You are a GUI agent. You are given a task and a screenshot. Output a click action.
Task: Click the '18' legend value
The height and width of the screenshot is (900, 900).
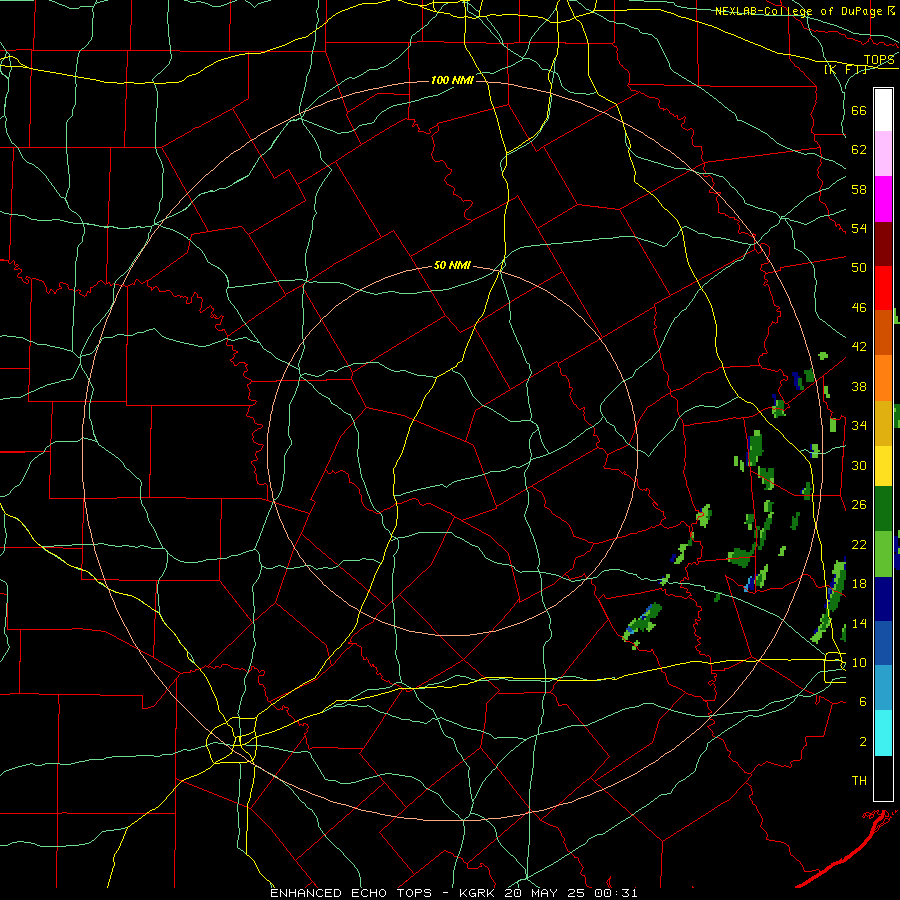click(859, 584)
